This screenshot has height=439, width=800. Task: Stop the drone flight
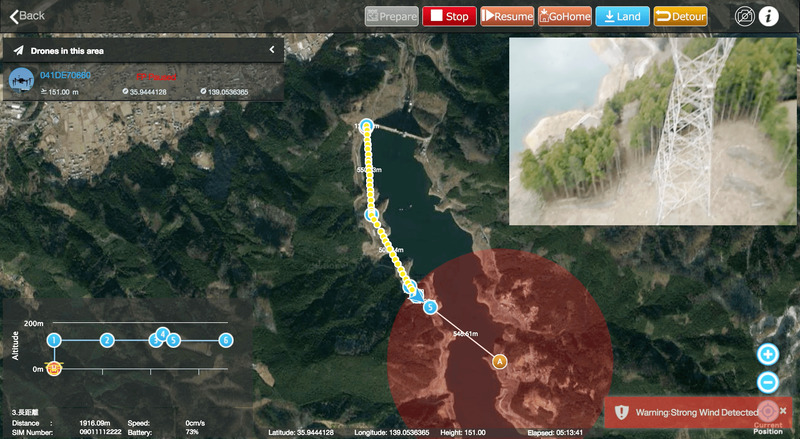449,16
